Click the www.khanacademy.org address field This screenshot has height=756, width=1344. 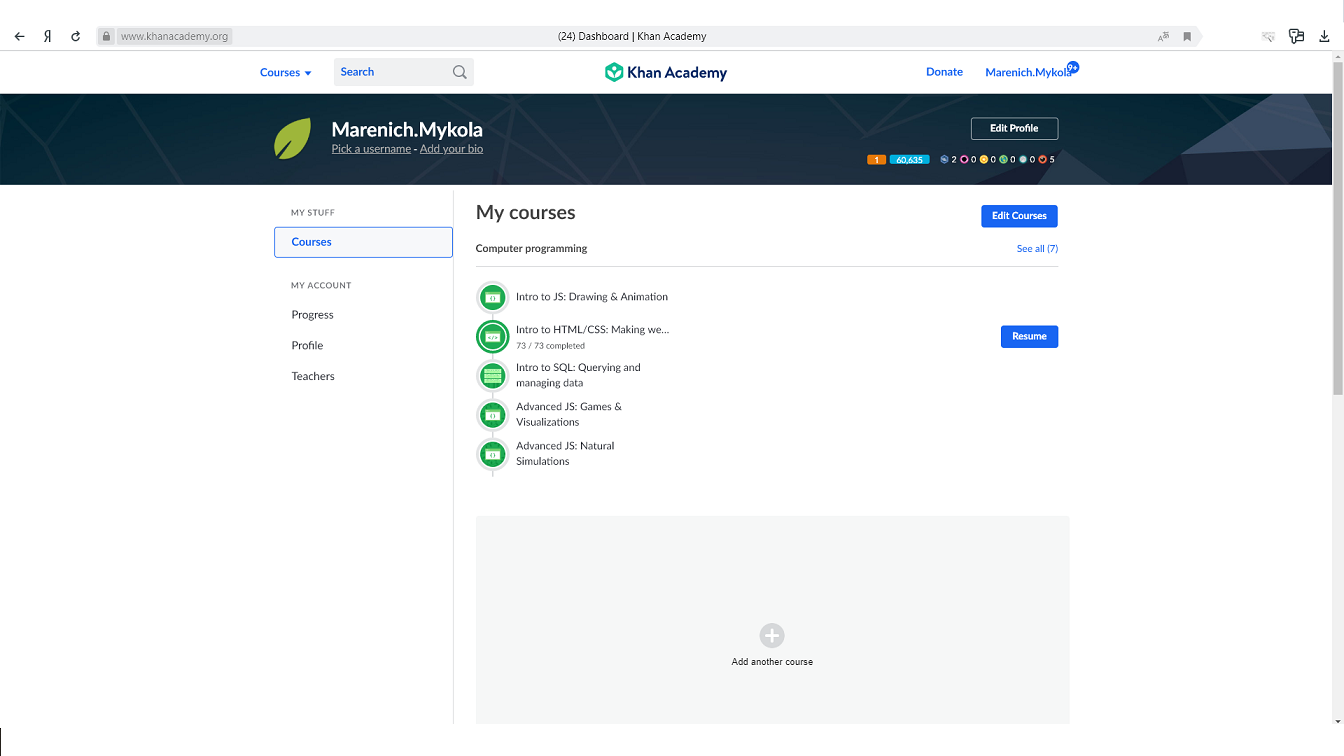click(175, 36)
